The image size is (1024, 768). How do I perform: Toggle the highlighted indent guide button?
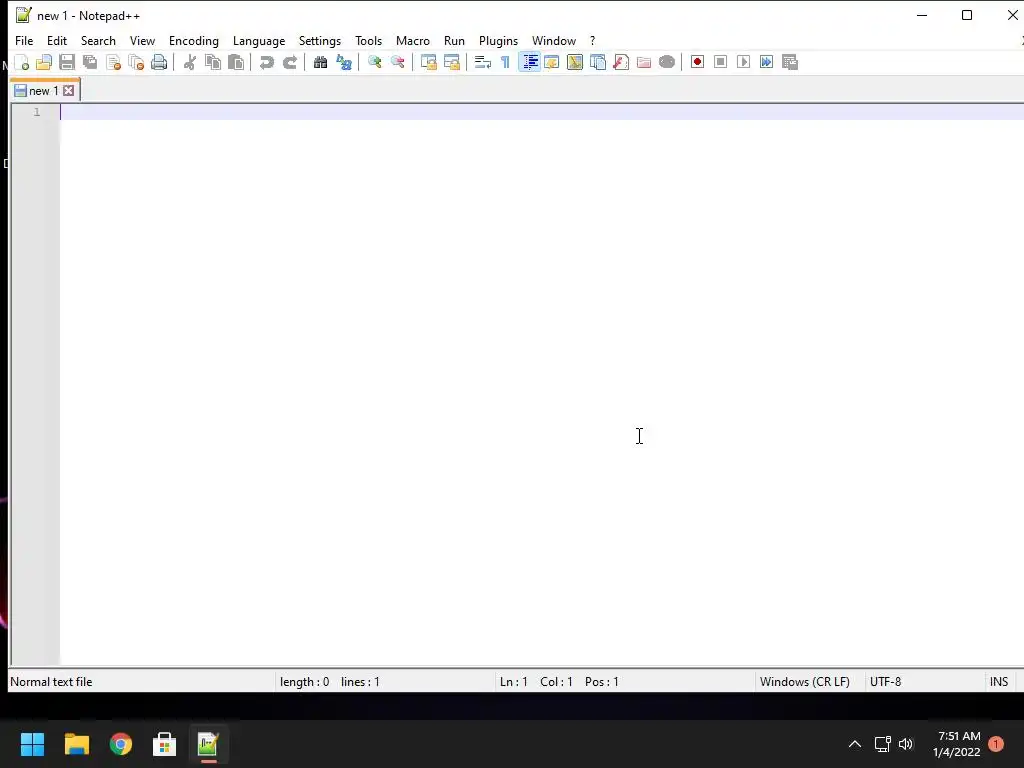click(529, 62)
